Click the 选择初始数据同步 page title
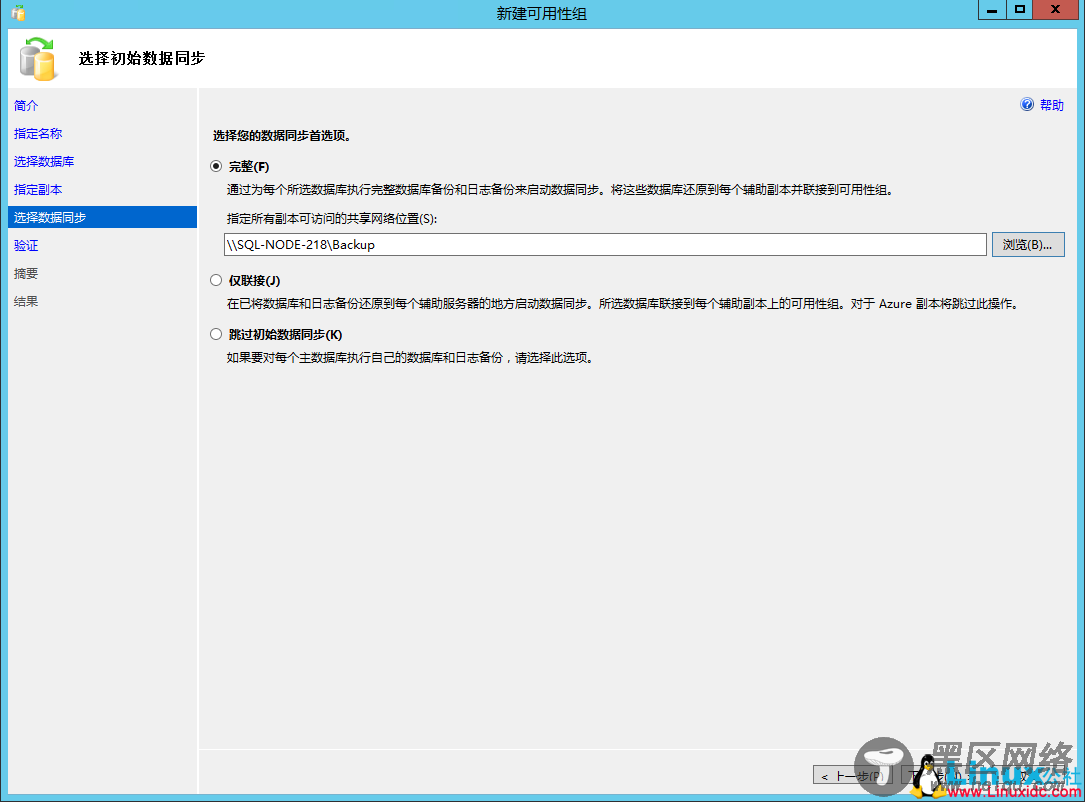The height and width of the screenshot is (802, 1086). tap(142, 58)
